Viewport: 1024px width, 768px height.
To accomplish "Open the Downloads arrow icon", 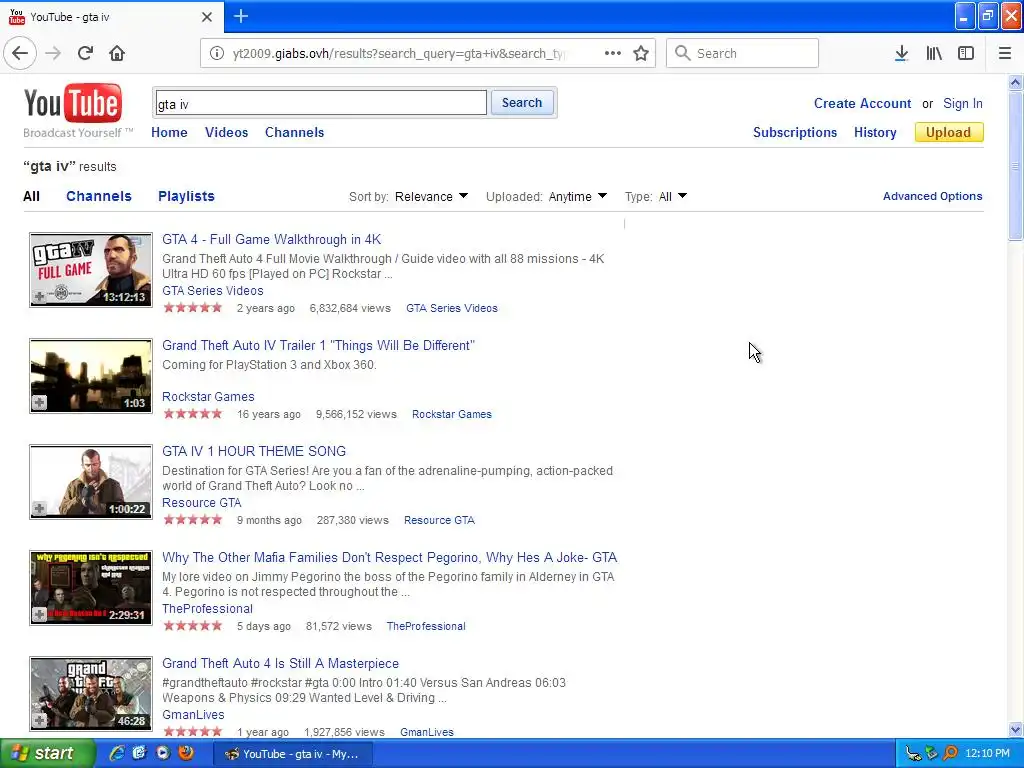I will pos(902,53).
